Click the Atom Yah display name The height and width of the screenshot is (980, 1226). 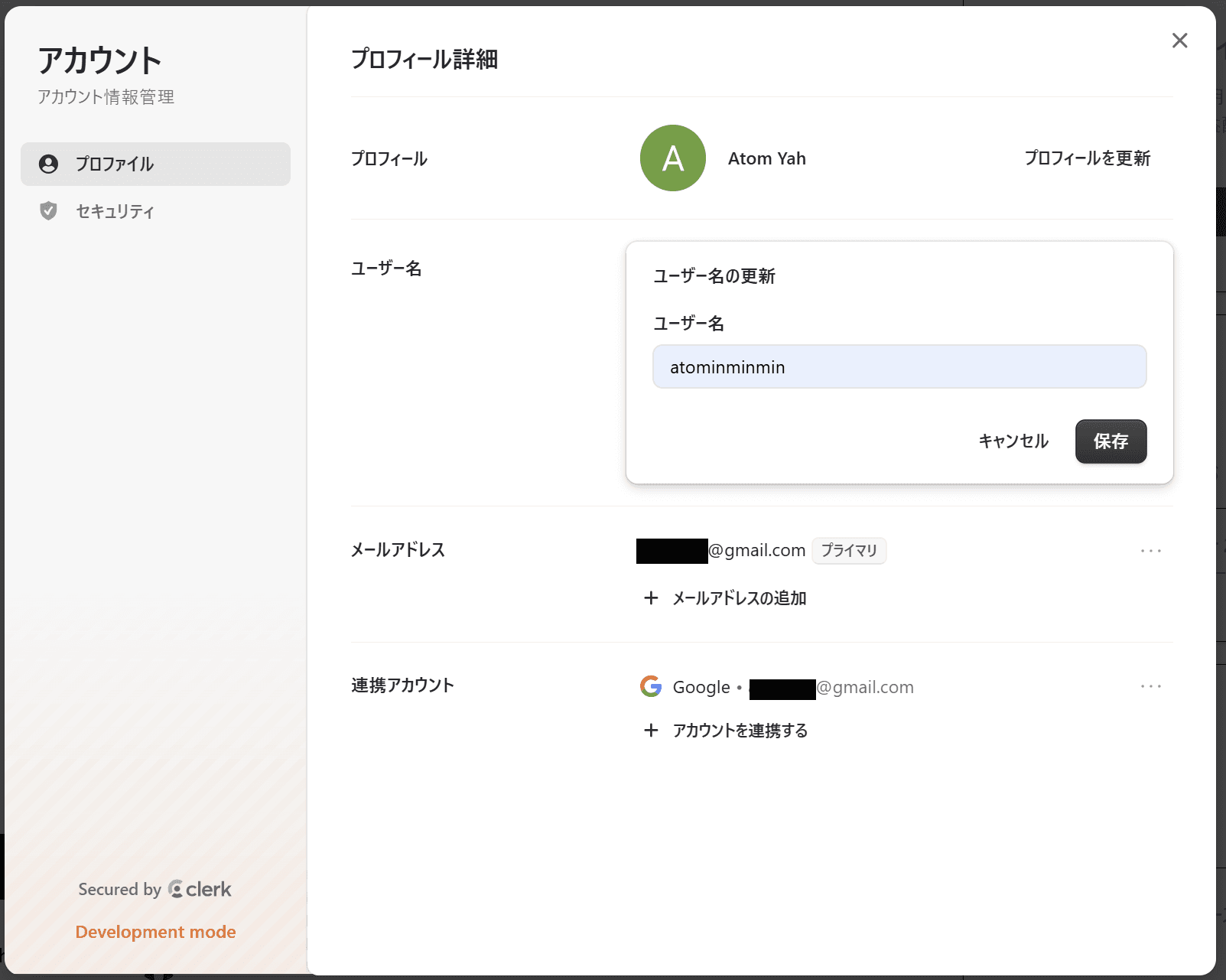tap(766, 158)
